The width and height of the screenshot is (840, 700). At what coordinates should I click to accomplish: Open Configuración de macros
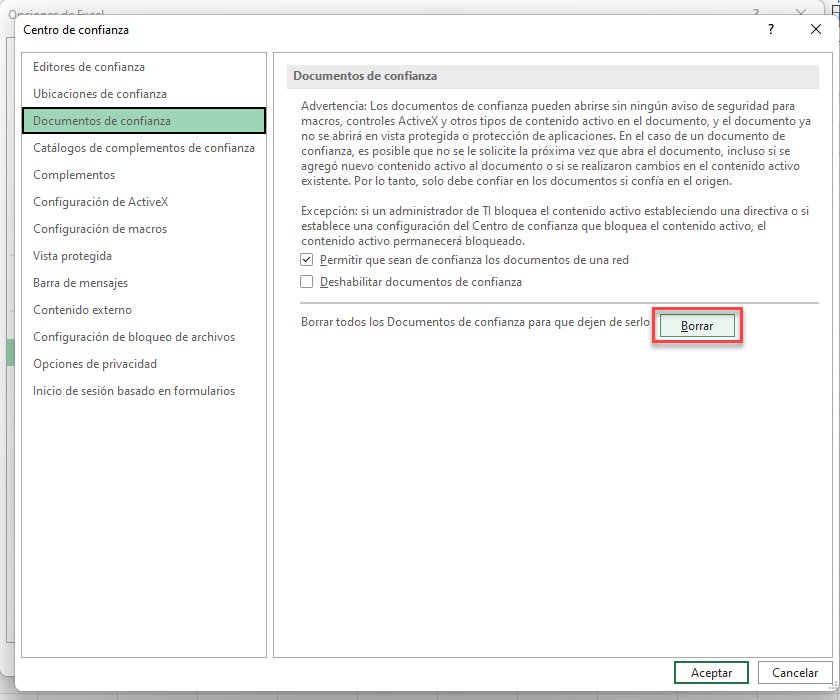tap(144, 229)
